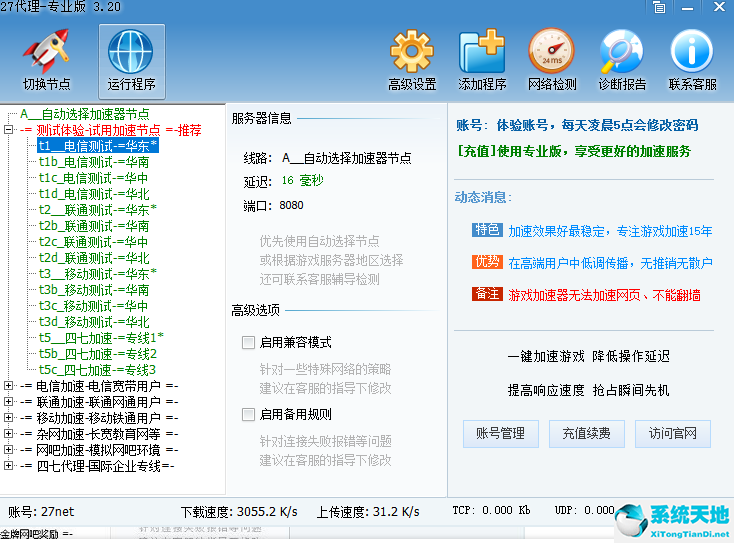Enable the 启用兼容模式 checkbox

[248, 342]
